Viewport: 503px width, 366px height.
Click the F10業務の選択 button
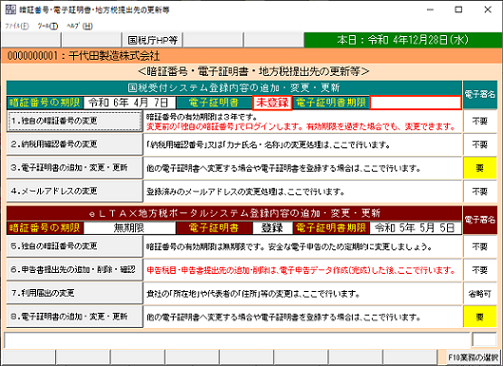click(x=473, y=357)
